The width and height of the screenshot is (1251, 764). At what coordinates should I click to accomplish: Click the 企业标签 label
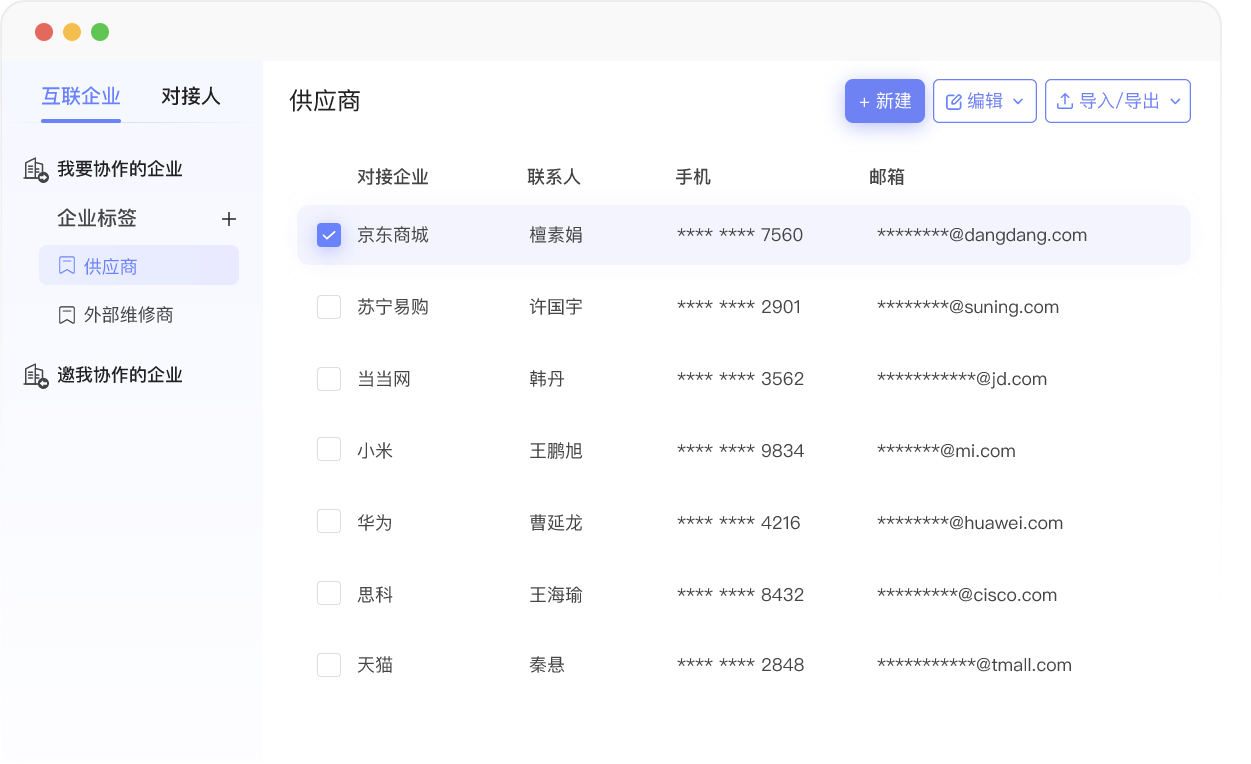[97, 218]
